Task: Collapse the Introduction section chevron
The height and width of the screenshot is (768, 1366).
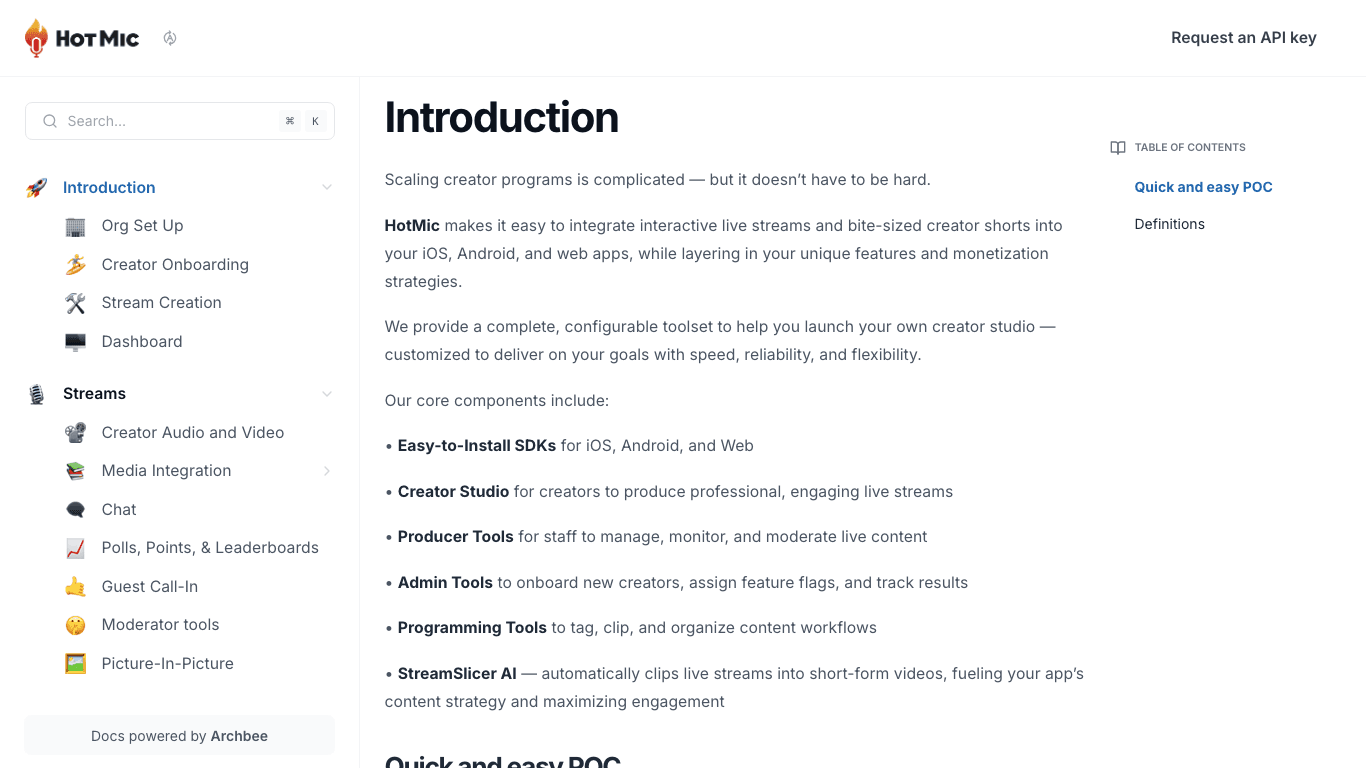Action: tap(327, 187)
